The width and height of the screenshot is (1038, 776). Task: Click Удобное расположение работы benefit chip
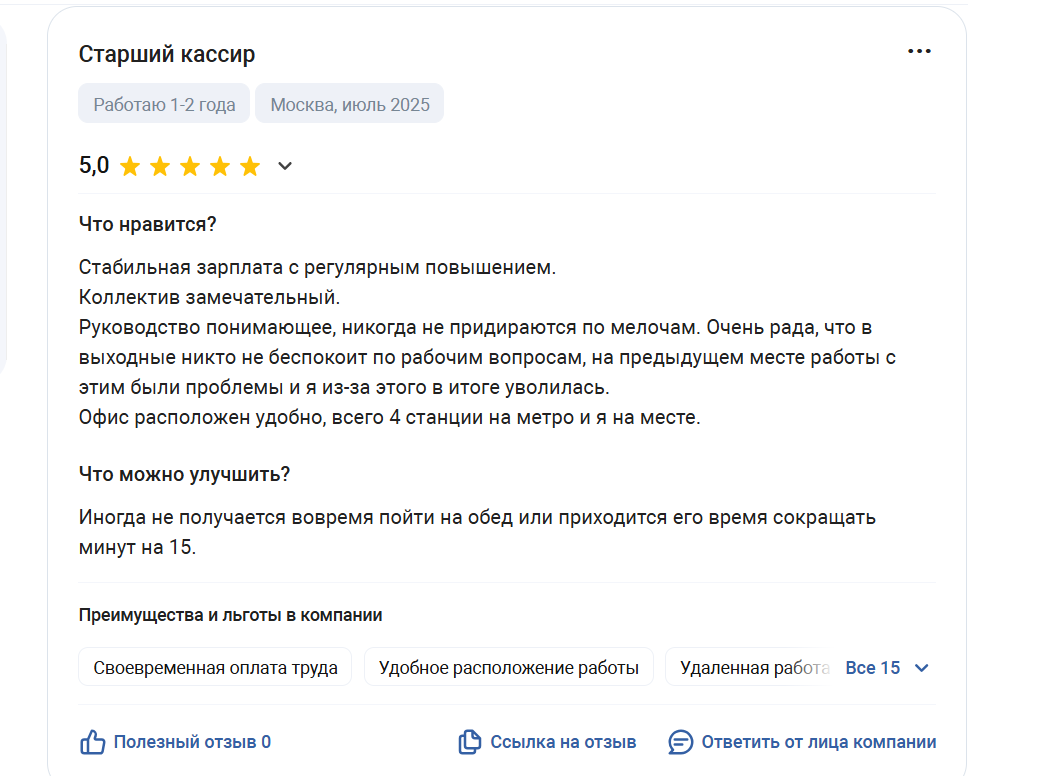(x=508, y=667)
